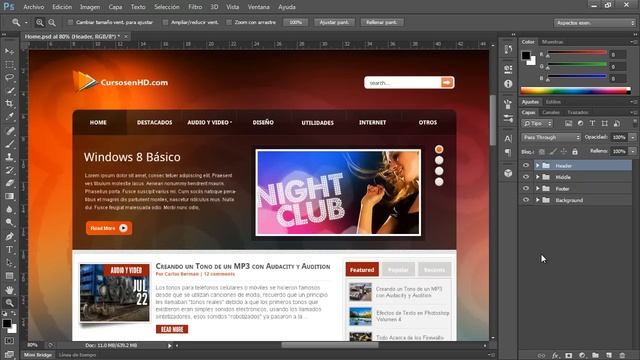Select the Dodge tool
640x360 pixels.
point(9,222)
